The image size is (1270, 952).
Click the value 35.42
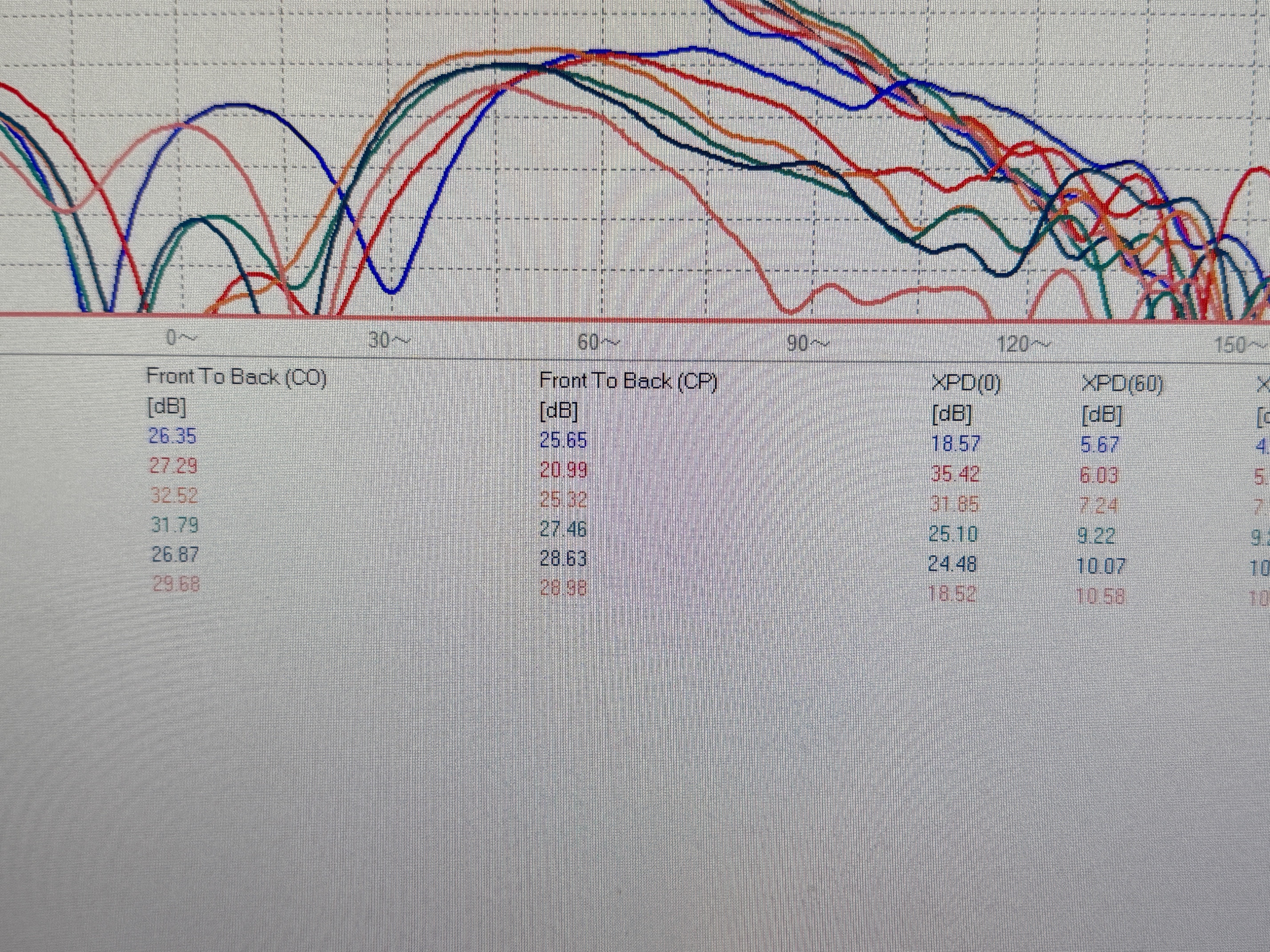(x=954, y=475)
